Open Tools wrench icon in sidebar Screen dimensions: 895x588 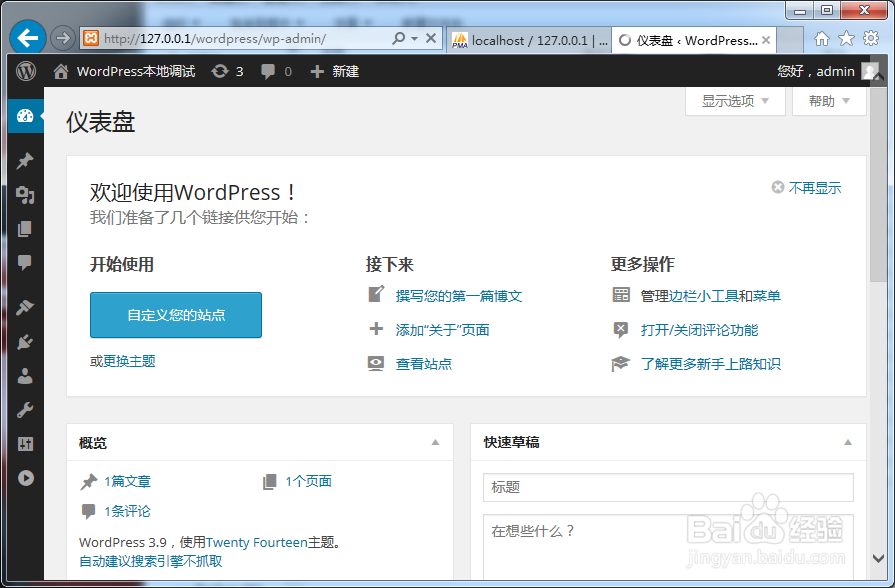click(25, 410)
